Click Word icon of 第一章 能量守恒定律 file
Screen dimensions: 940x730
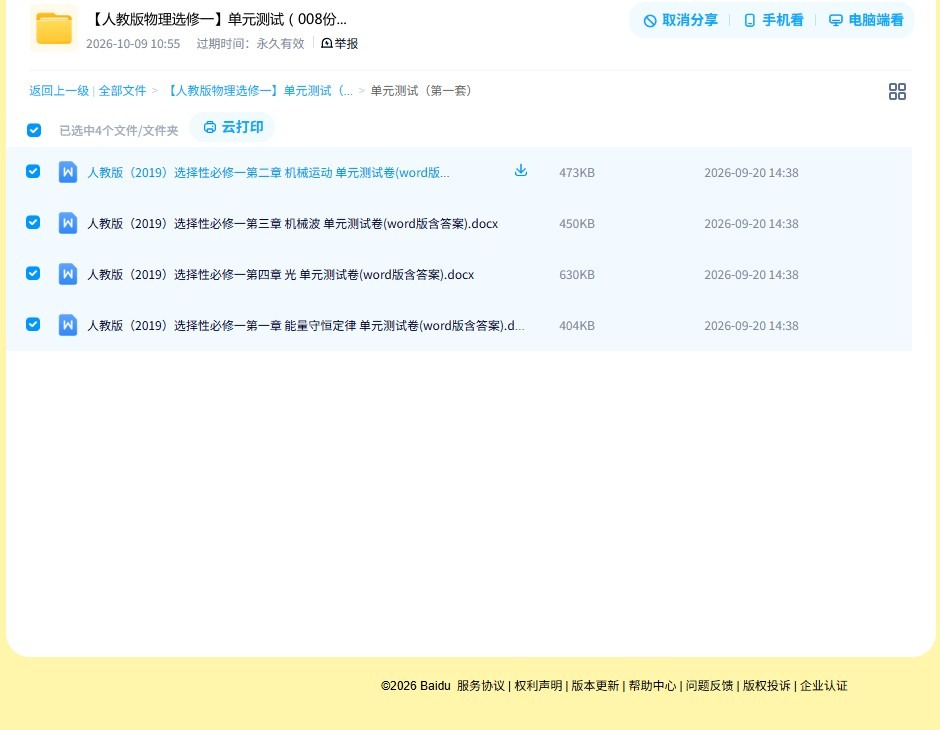point(68,325)
